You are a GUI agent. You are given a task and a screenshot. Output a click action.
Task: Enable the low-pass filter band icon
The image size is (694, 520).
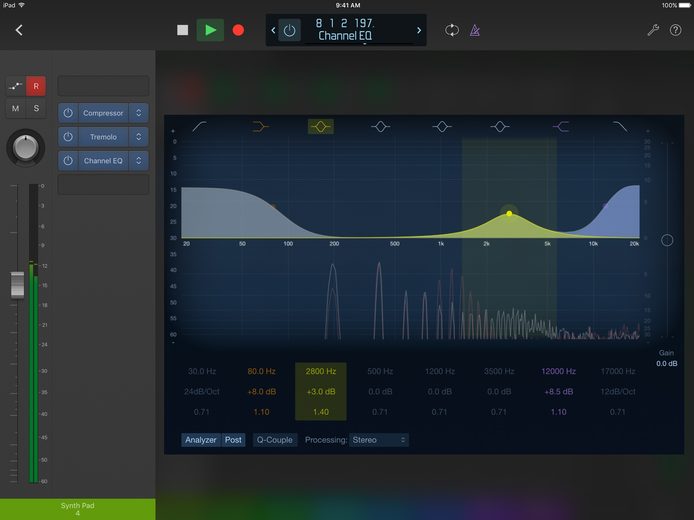[620, 127]
